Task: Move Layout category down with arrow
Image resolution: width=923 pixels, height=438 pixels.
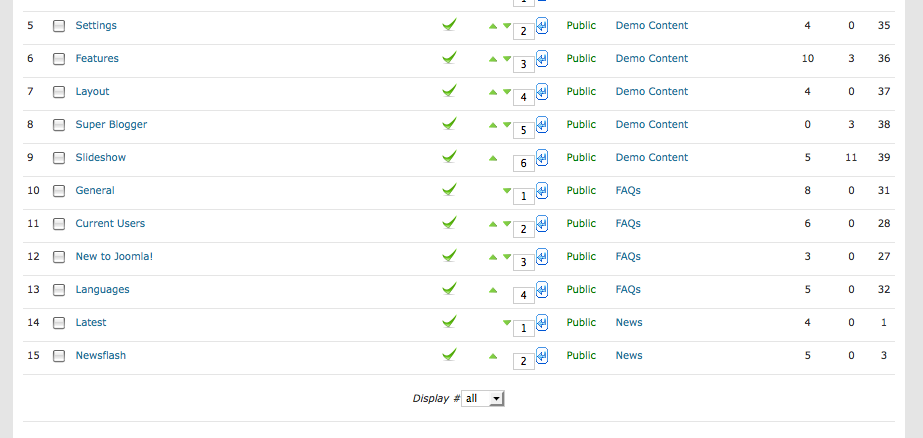Action: point(507,92)
